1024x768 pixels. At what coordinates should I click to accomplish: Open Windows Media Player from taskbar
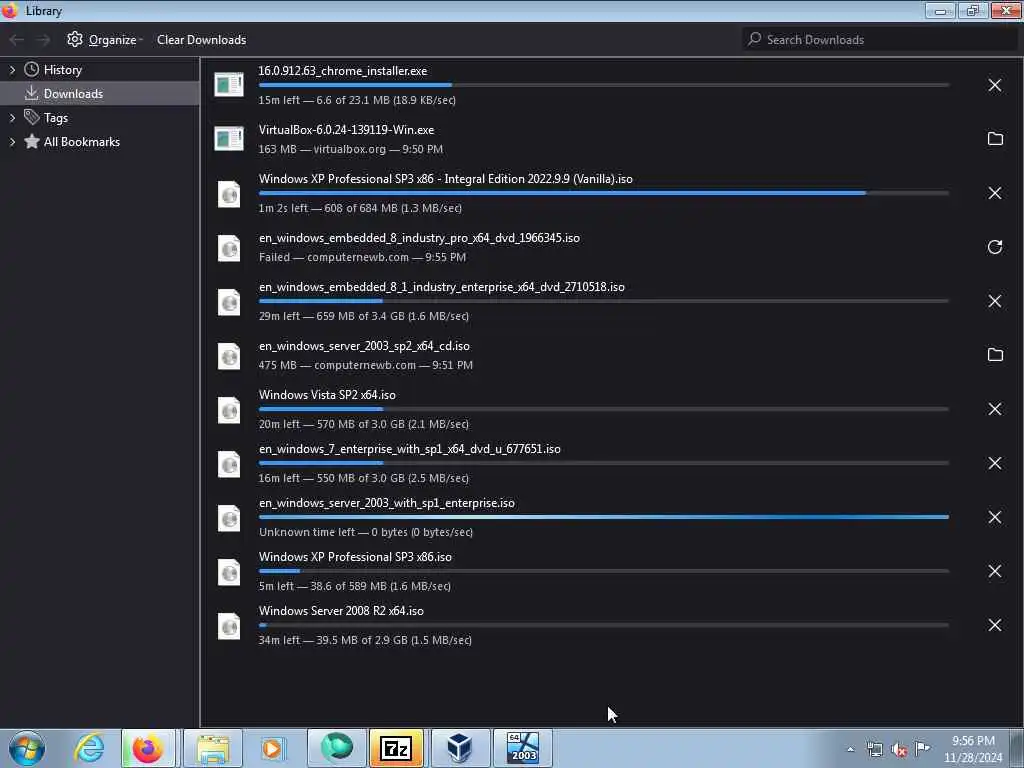pyautogui.click(x=272, y=748)
